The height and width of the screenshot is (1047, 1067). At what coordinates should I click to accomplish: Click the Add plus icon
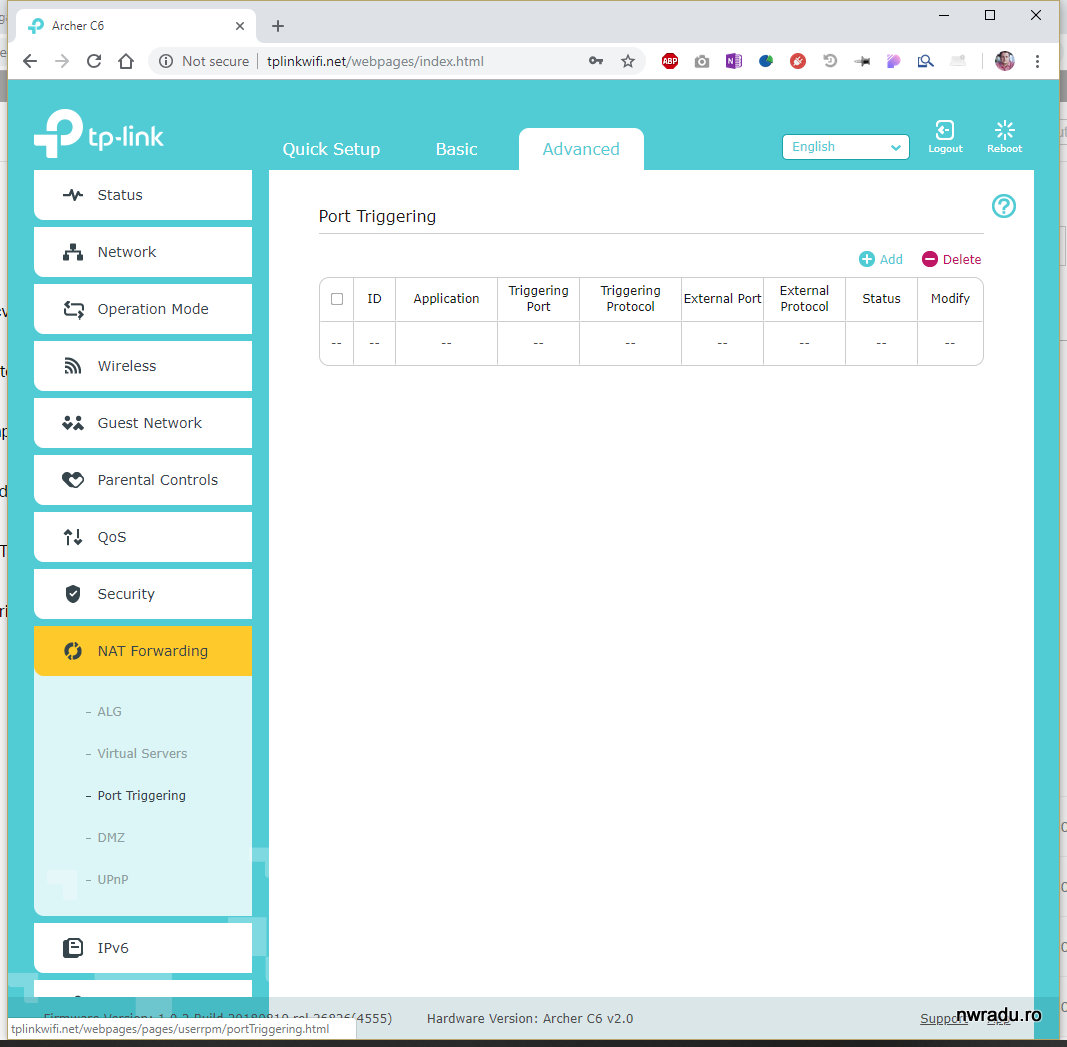(x=867, y=259)
